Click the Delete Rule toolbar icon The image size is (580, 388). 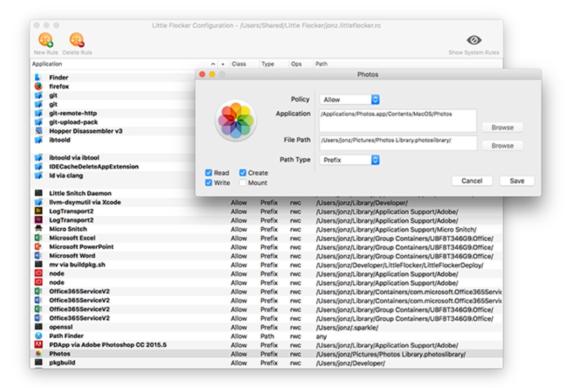click(x=77, y=40)
